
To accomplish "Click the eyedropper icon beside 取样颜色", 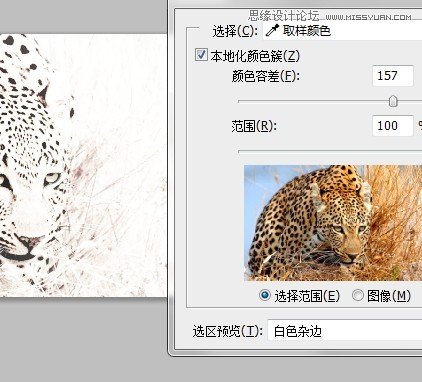I will pyautogui.click(x=272, y=30).
